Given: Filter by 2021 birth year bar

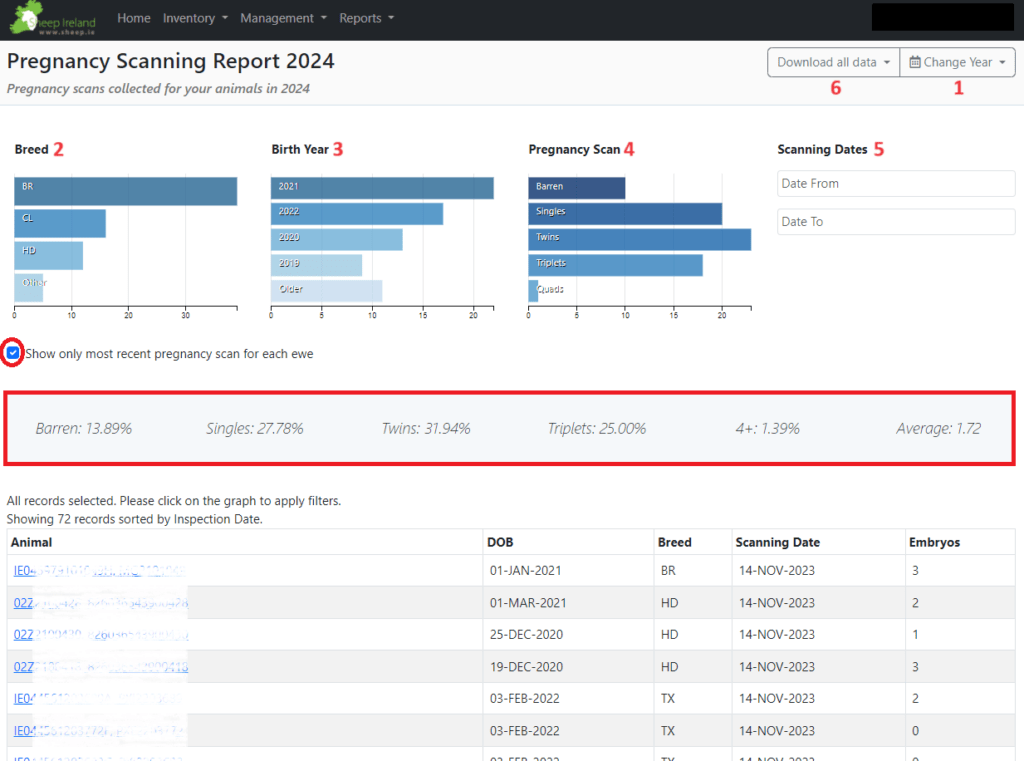Looking at the screenshot, I should [x=382, y=188].
